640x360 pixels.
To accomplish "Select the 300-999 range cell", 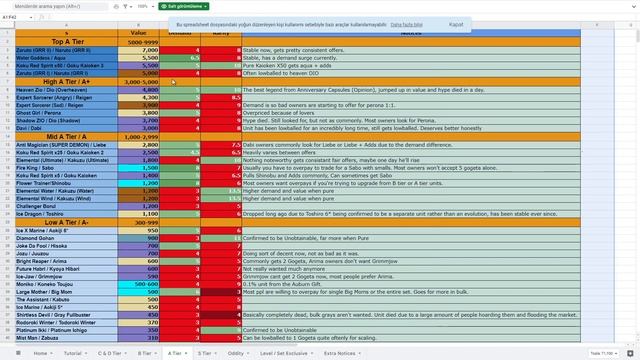I will coord(138,222).
